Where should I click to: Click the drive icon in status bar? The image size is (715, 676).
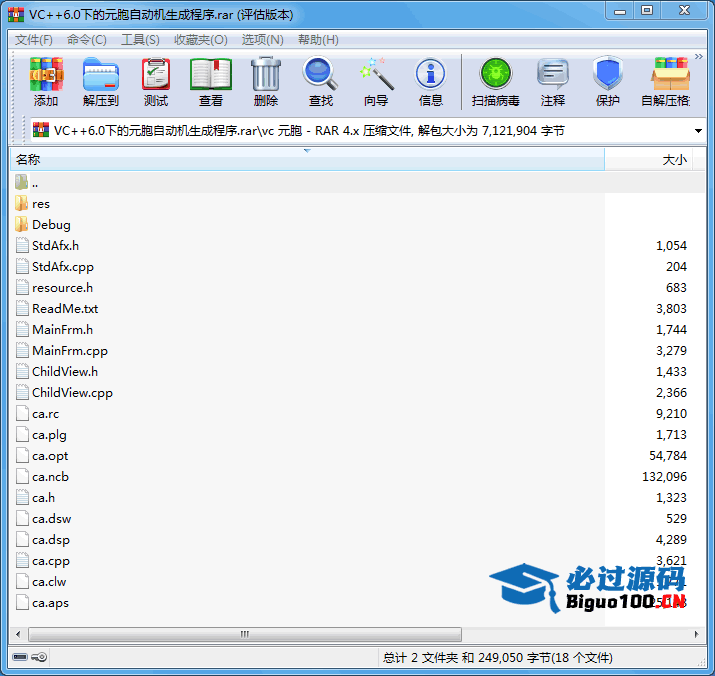click(20, 657)
